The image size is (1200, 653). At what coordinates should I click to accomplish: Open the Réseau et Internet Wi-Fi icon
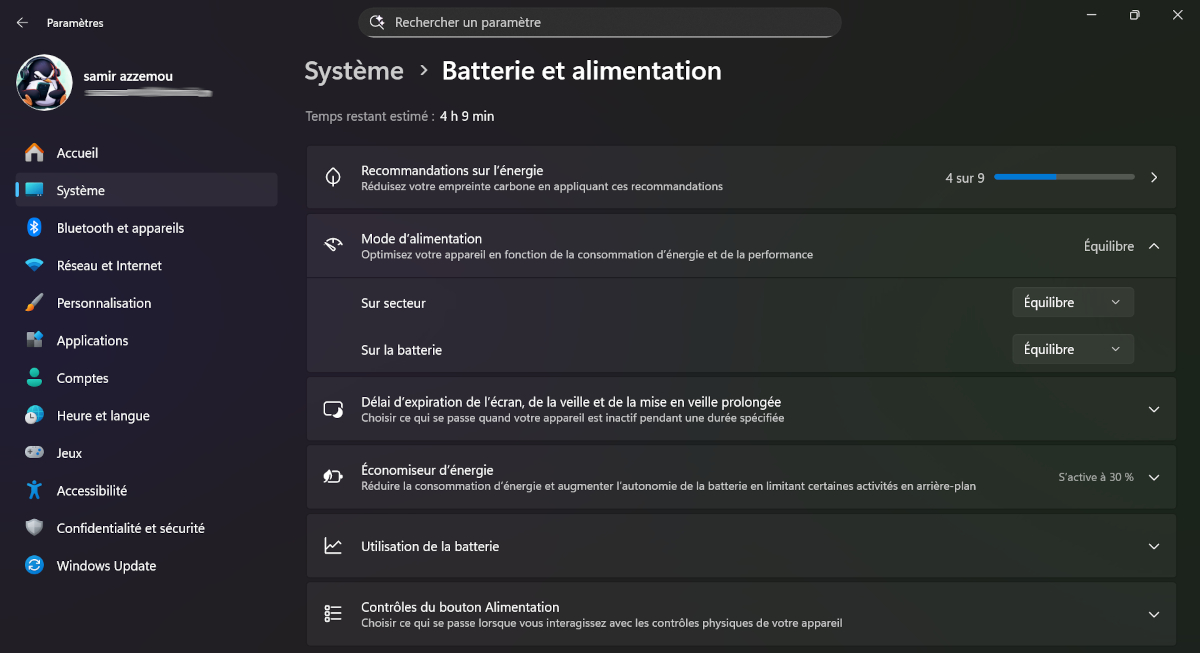34,266
